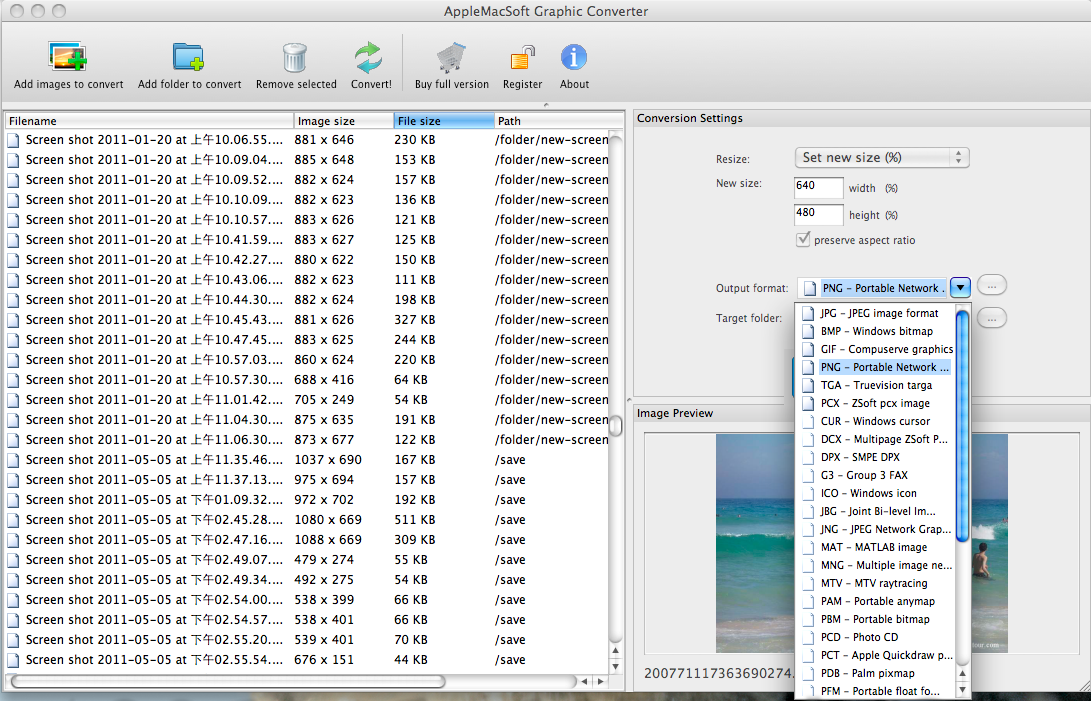Select PFM - Portable float format
1091x701 pixels.
tap(875, 692)
